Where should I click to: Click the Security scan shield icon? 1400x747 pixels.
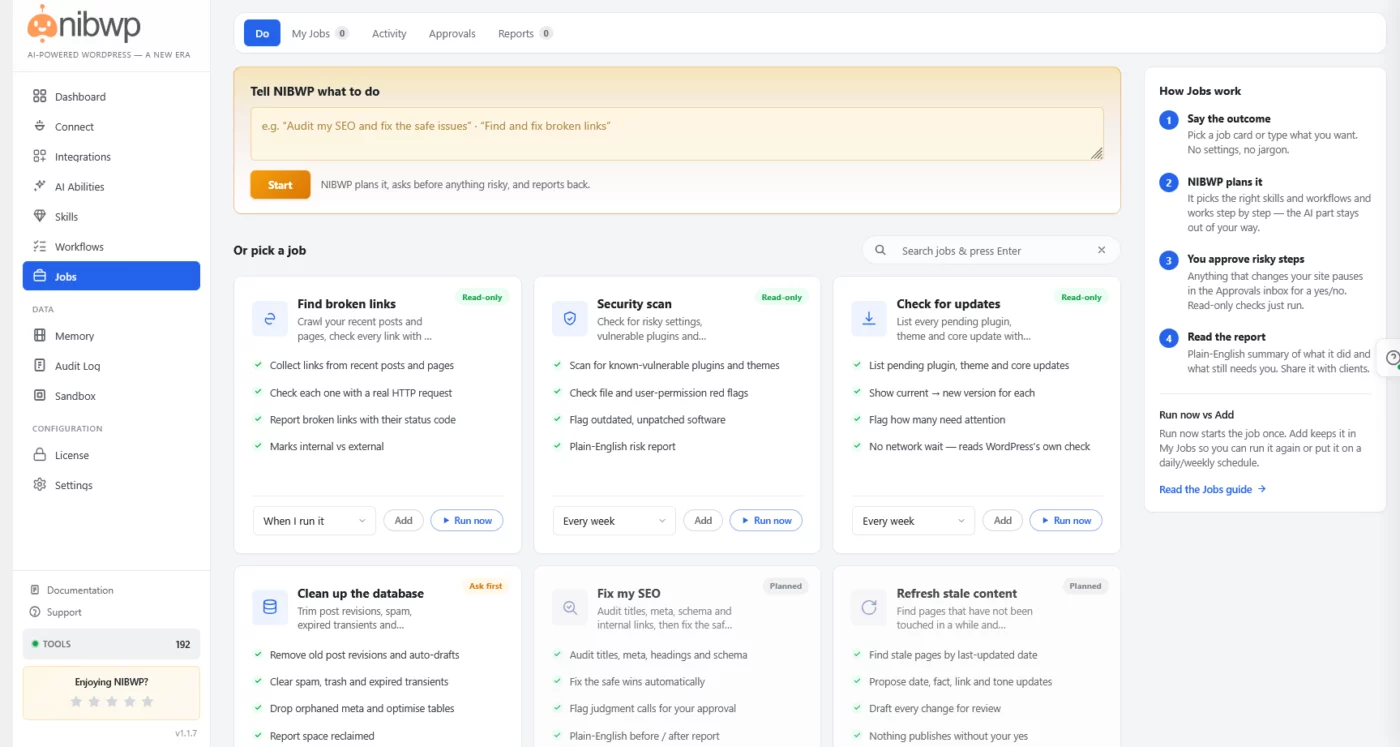[x=570, y=319]
